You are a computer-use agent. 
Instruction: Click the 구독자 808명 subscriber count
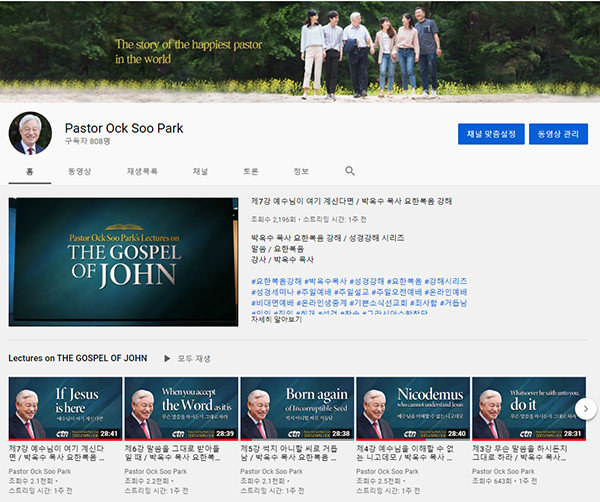pyautogui.click(x=88, y=141)
